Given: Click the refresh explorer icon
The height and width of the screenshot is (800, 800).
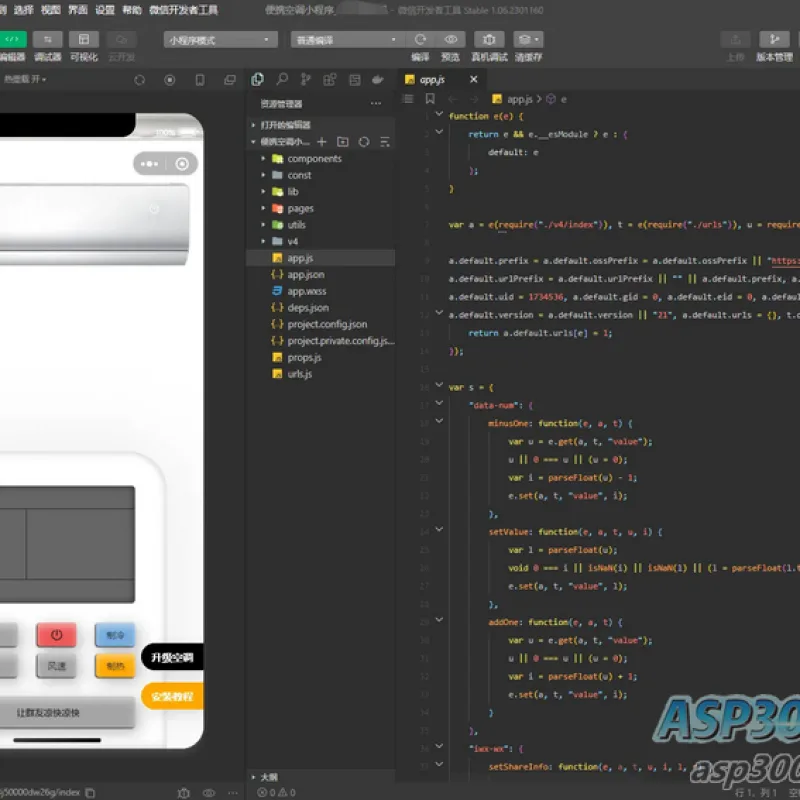Looking at the screenshot, I should [364, 142].
